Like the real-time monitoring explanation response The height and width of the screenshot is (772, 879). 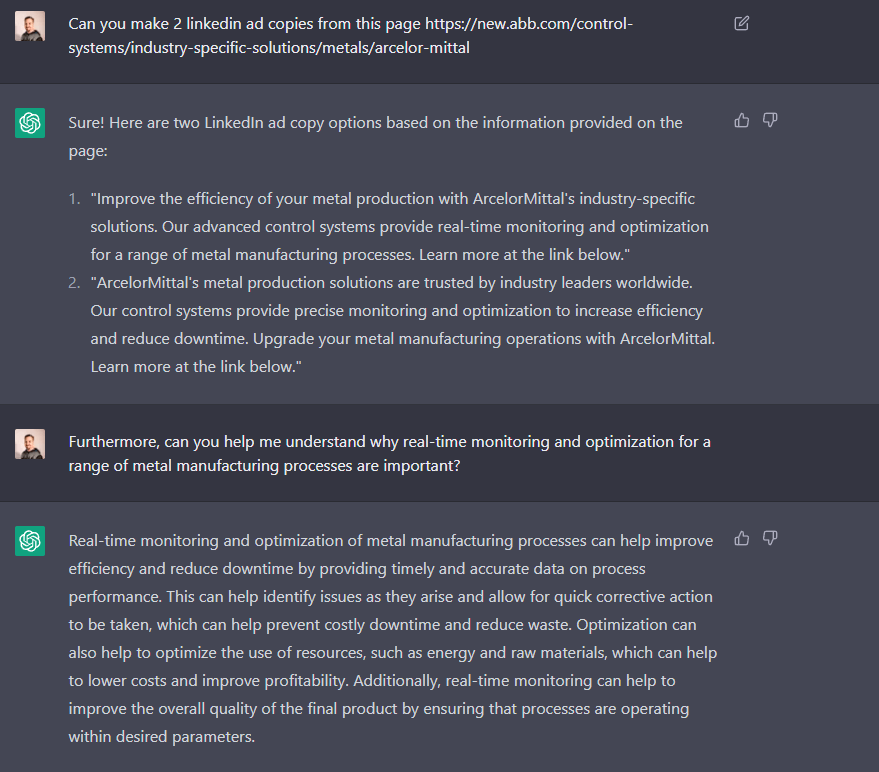click(x=742, y=538)
